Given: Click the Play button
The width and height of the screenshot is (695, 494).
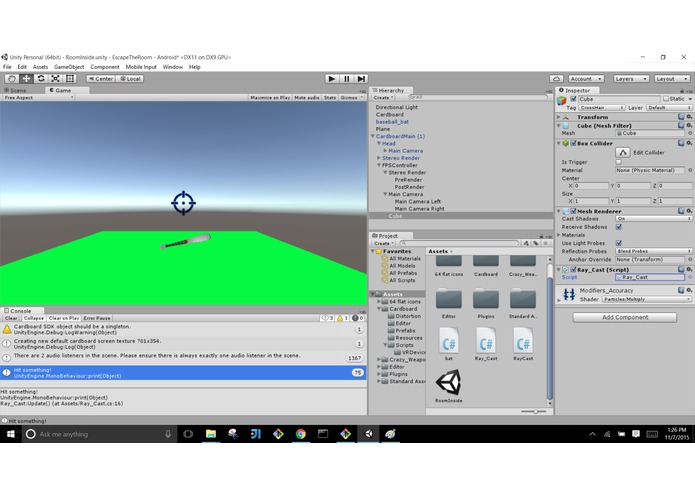Looking at the screenshot, I should 331,78.
